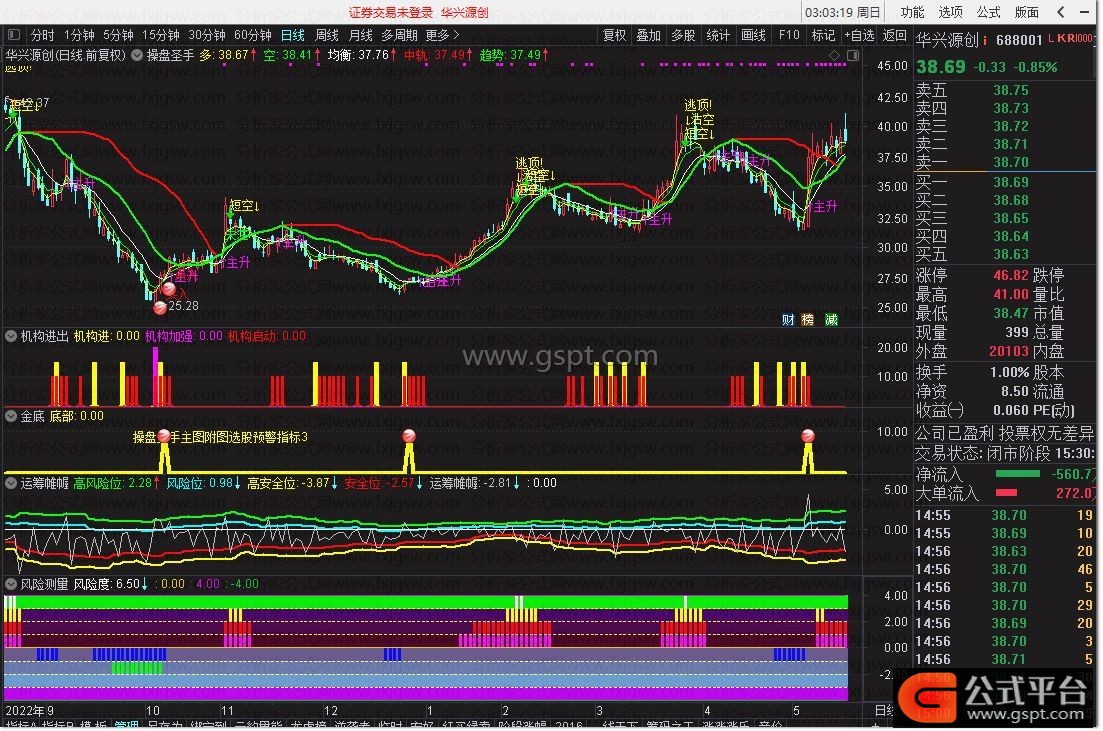This screenshot has width=1103, height=731.
Task: Expand the 更多 > period options
Action: 442,34
